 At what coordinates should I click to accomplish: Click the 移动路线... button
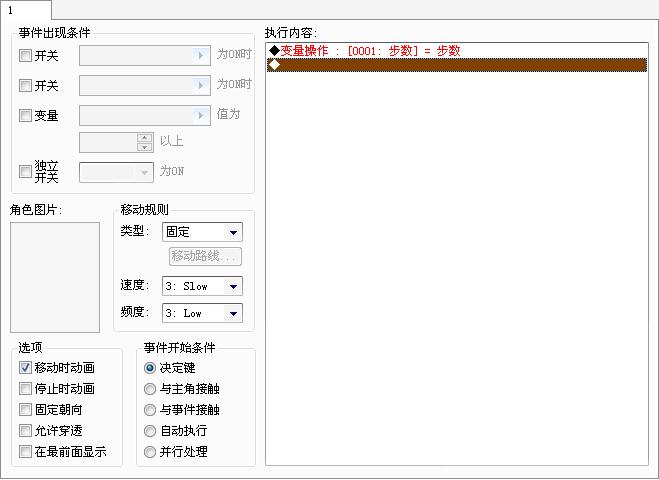click(x=205, y=256)
